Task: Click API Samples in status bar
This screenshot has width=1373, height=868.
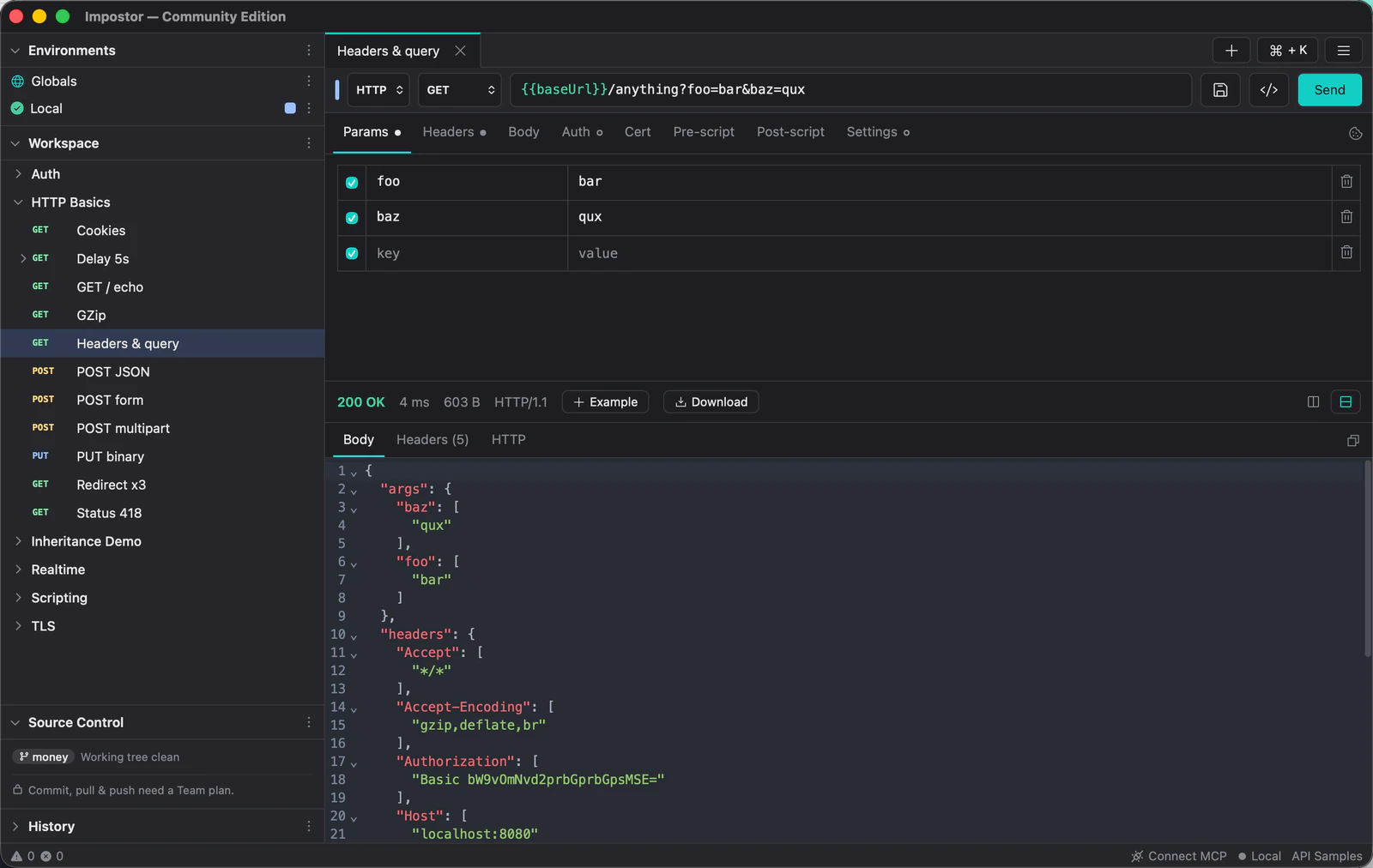Action: [x=1327, y=856]
